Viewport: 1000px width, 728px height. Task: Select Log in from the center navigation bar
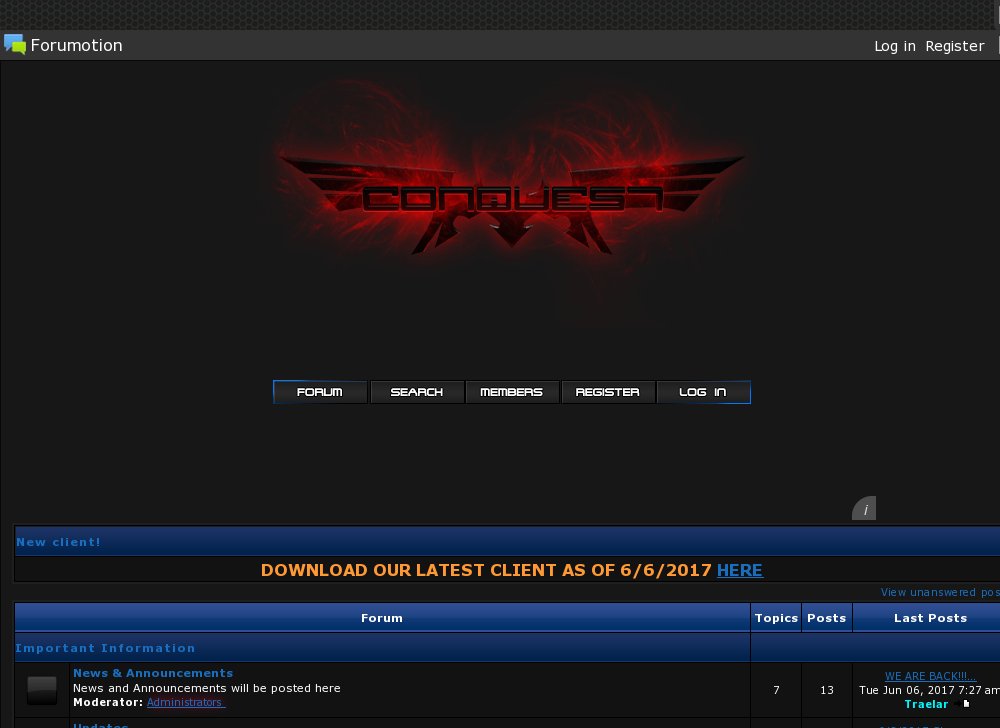point(703,392)
